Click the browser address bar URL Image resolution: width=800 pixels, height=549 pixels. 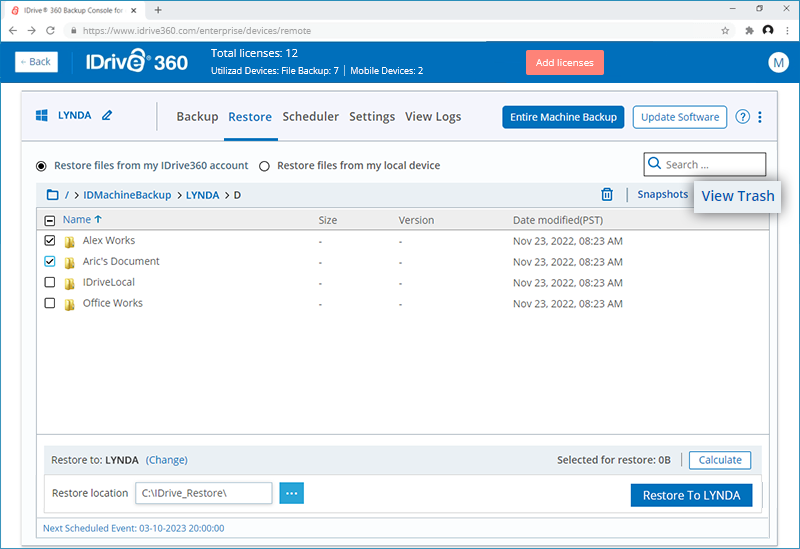tap(197, 31)
